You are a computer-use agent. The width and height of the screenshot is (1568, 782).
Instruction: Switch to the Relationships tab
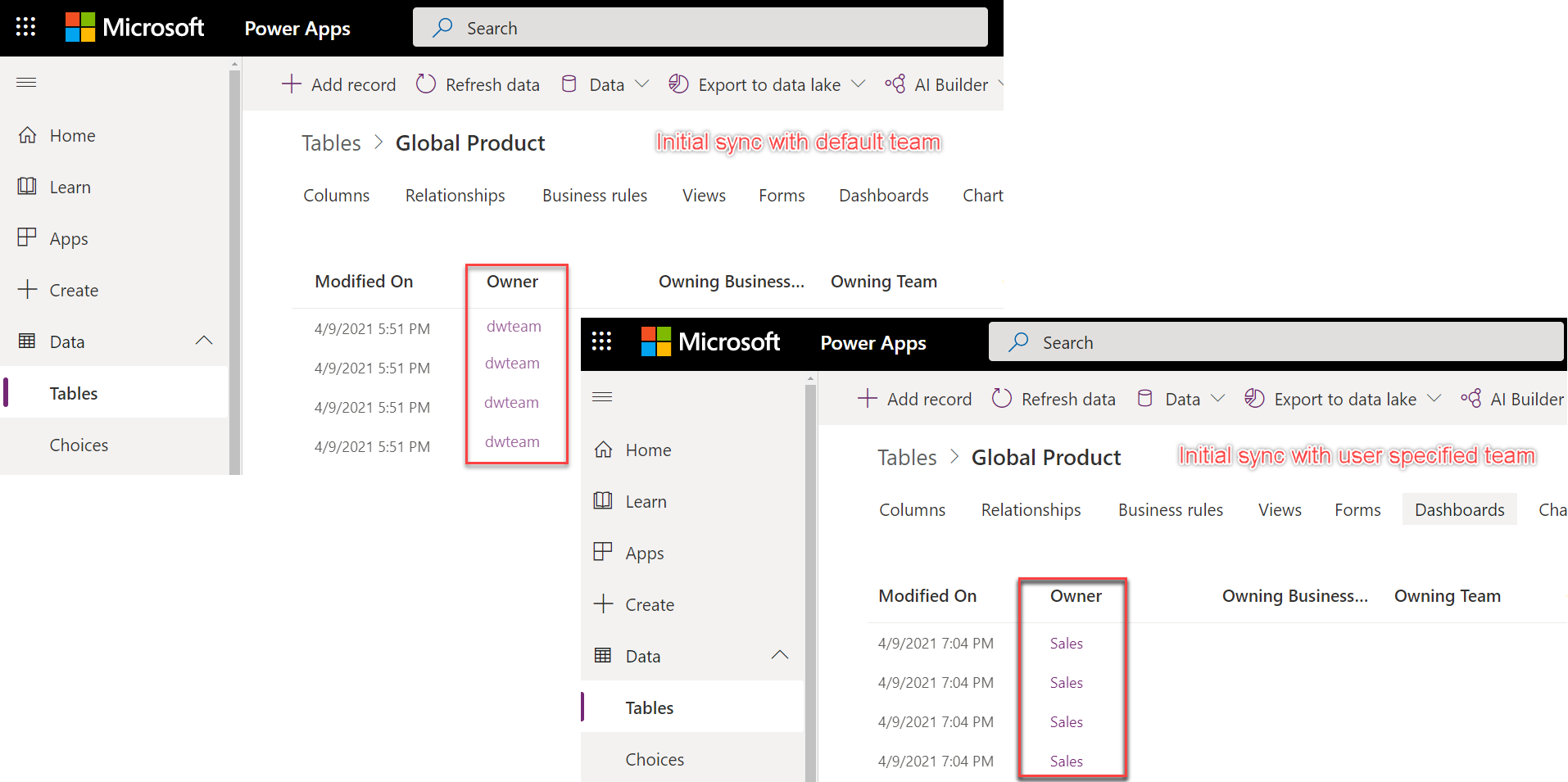(455, 195)
